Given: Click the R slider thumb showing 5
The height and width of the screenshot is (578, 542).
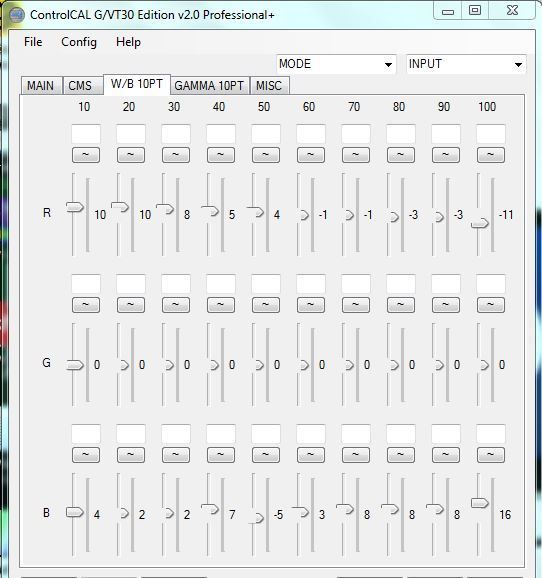Looking at the screenshot, I should (210, 211).
